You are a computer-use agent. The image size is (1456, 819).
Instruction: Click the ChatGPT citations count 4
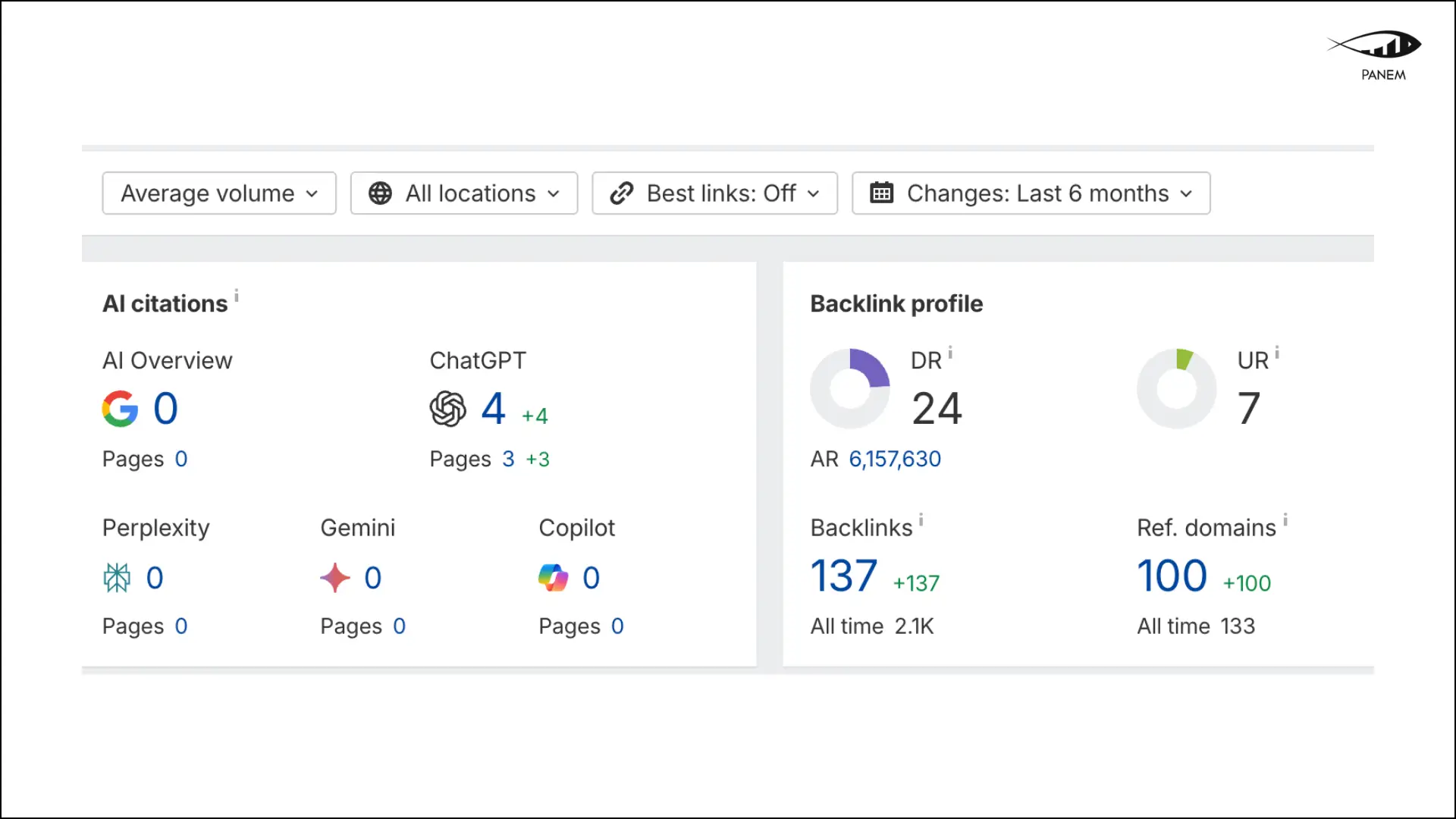tap(493, 409)
